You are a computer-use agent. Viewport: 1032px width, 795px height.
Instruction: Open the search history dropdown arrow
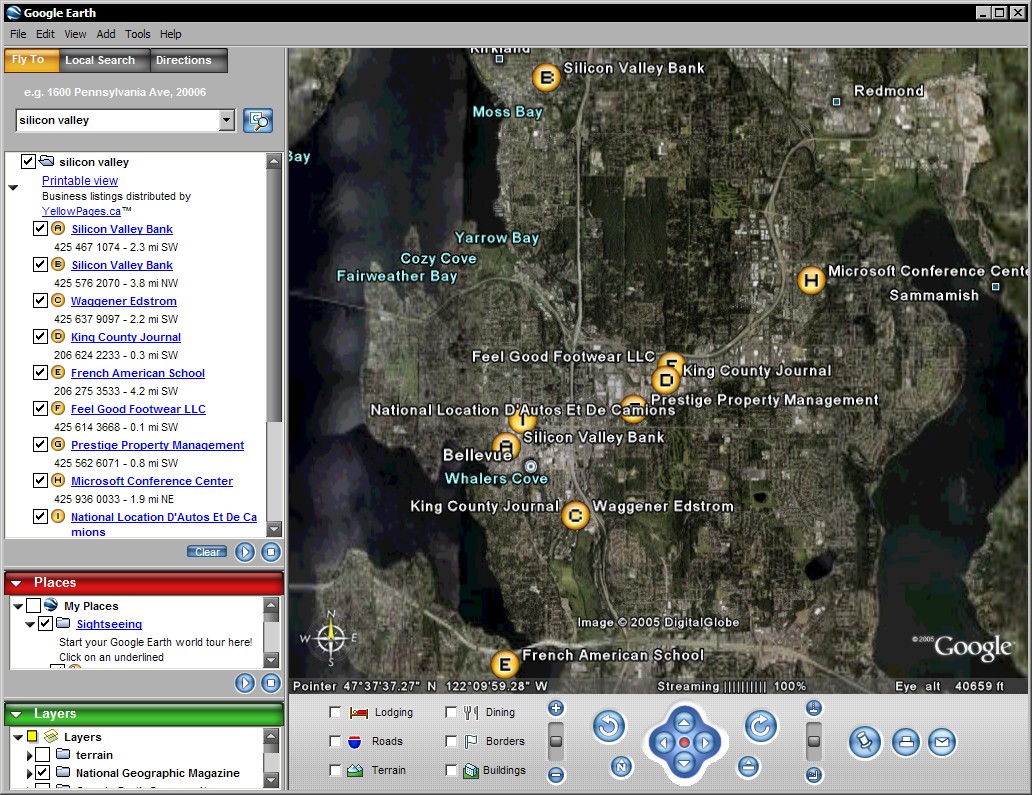click(x=227, y=121)
